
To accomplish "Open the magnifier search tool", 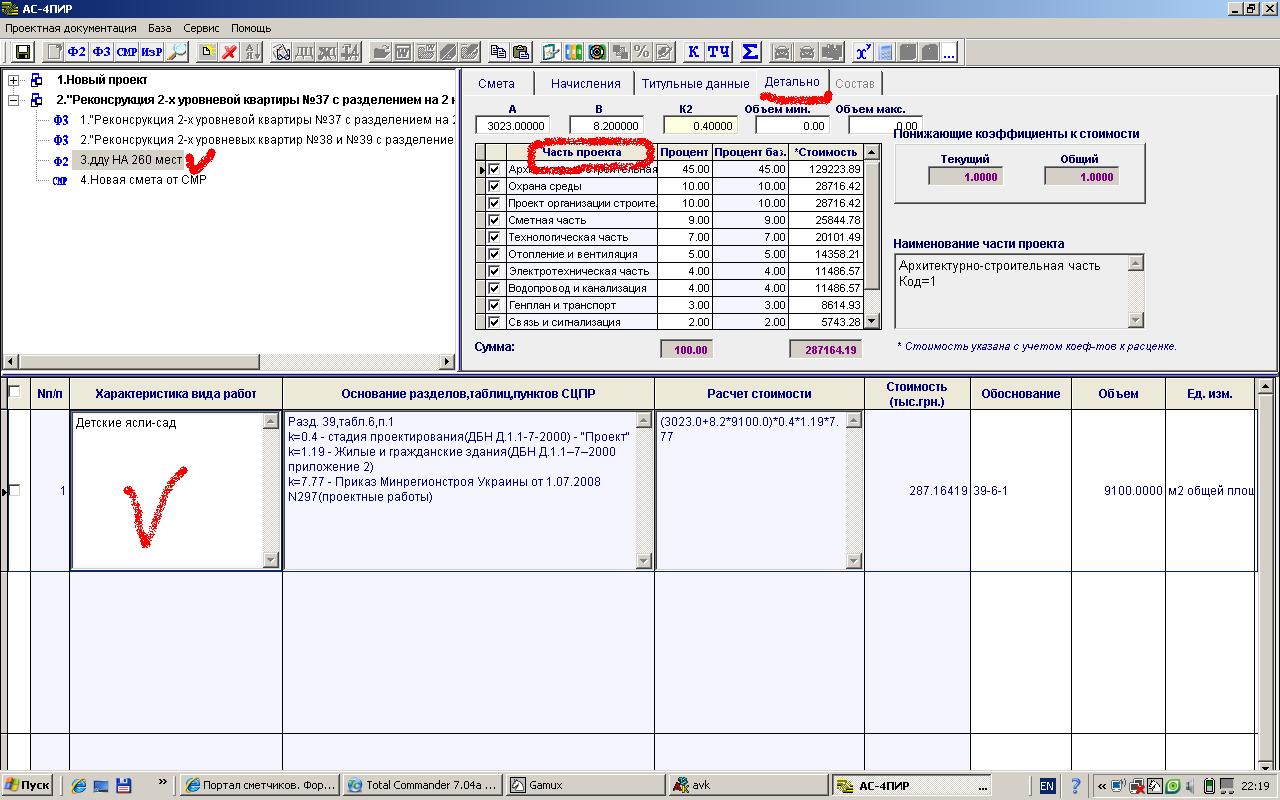I will [x=176, y=52].
